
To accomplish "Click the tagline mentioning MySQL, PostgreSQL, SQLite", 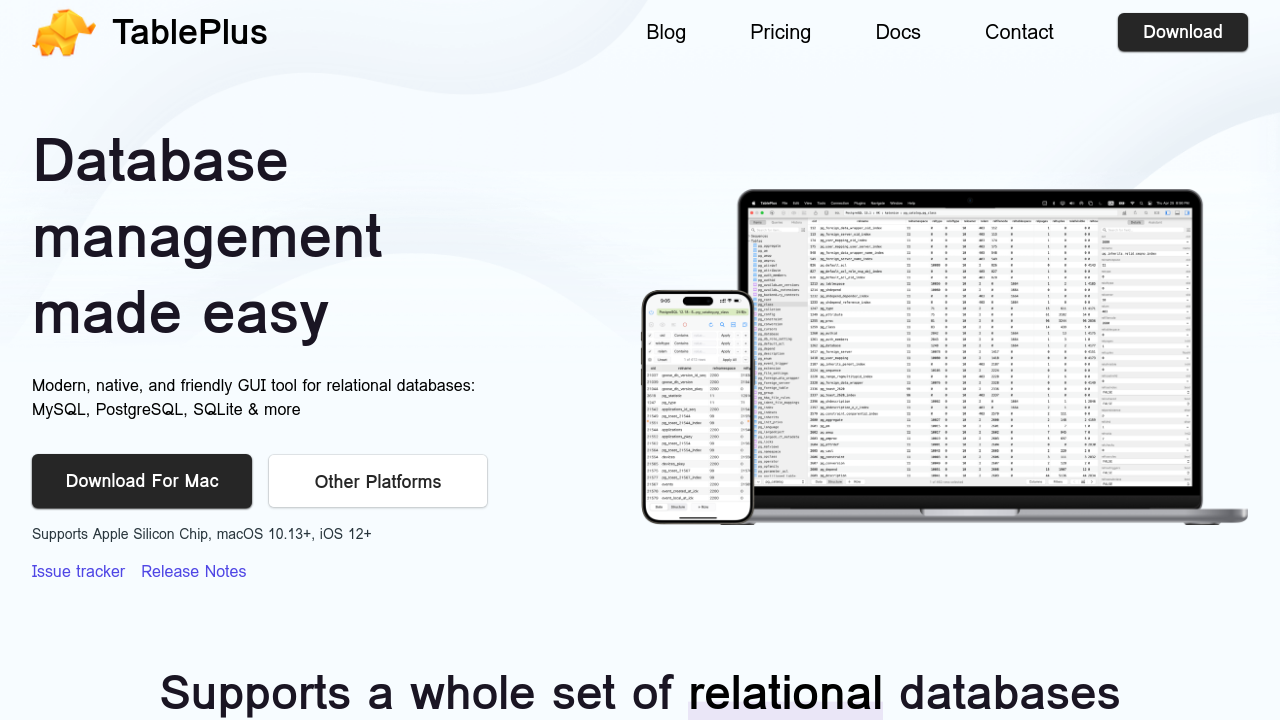I will click(x=253, y=397).
